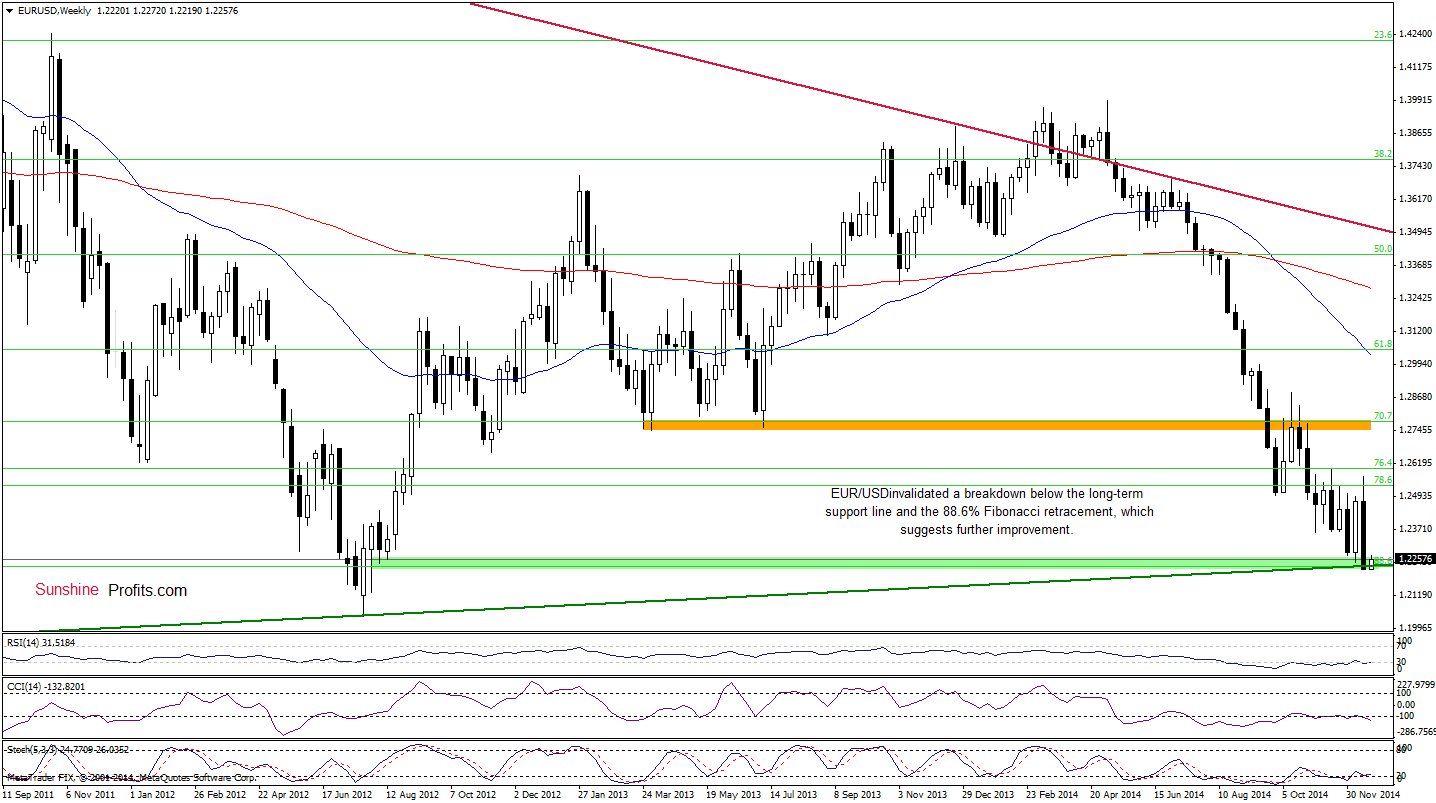Click the 1.36170 price axis label
The width and height of the screenshot is (1436, 803).
(1415, 199)
